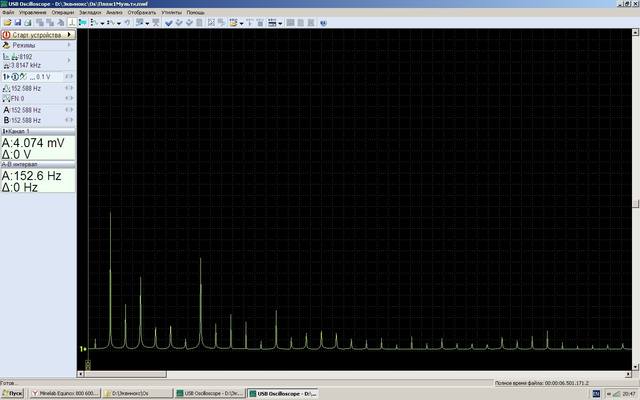Click the channel 1 zero-level marker on the graph
The image size is (640, 400).
click(83, 349)
